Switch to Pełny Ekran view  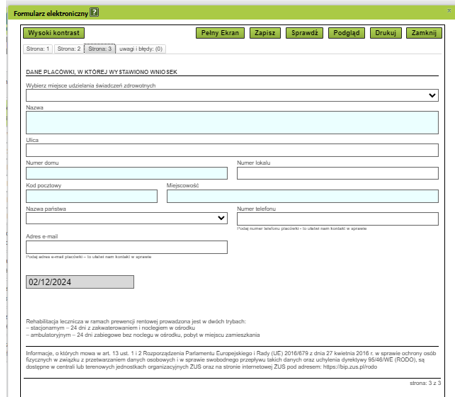point(220,33)
